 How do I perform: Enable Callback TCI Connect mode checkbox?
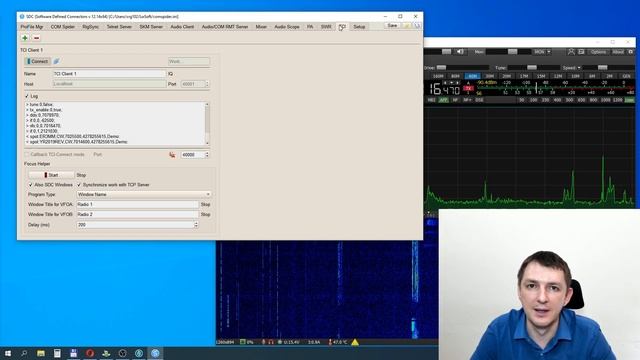[x=27, y=155]
